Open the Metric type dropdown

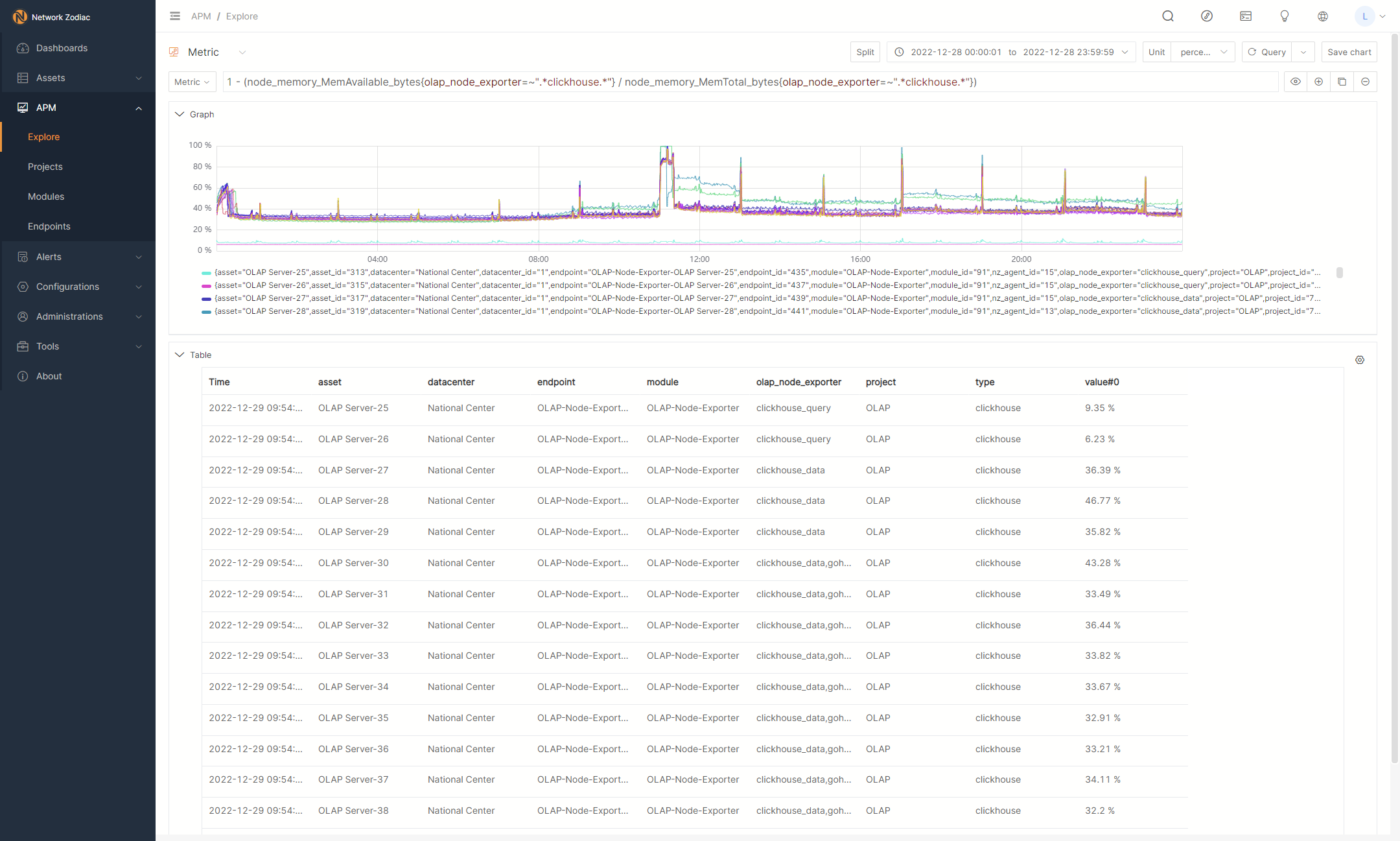[192, 82]
